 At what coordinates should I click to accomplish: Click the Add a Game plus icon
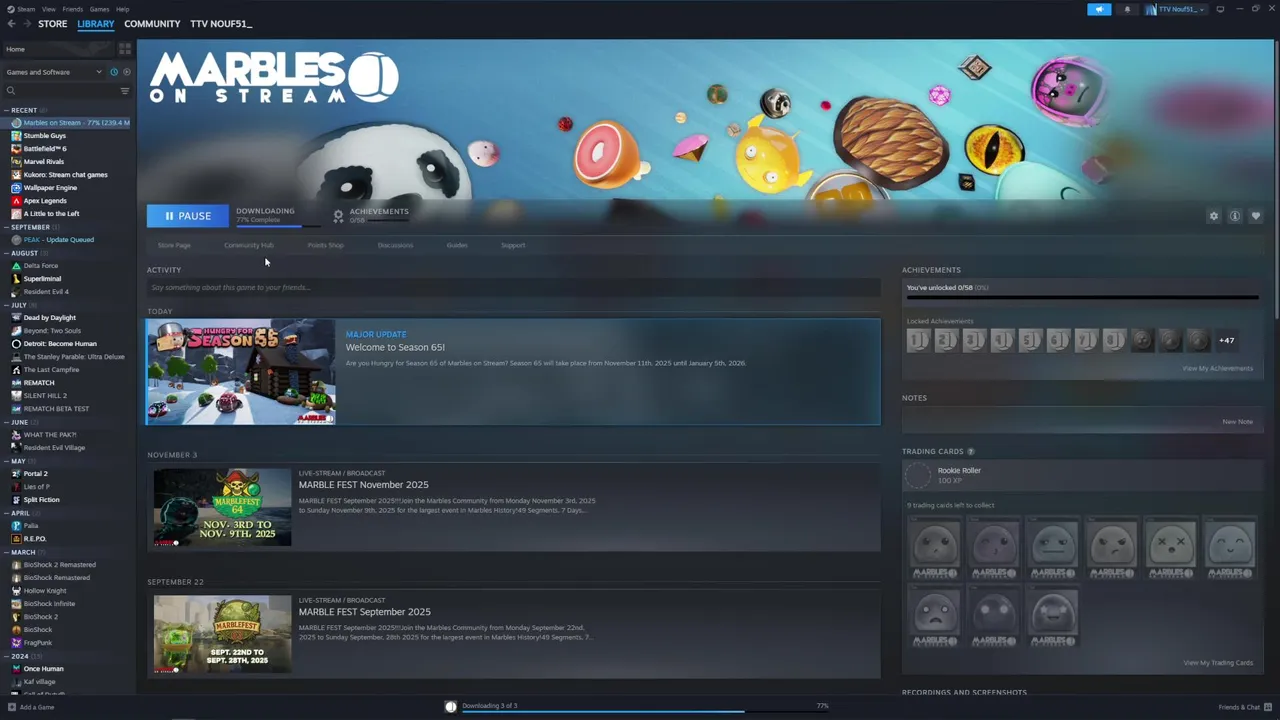coord(12,707)
